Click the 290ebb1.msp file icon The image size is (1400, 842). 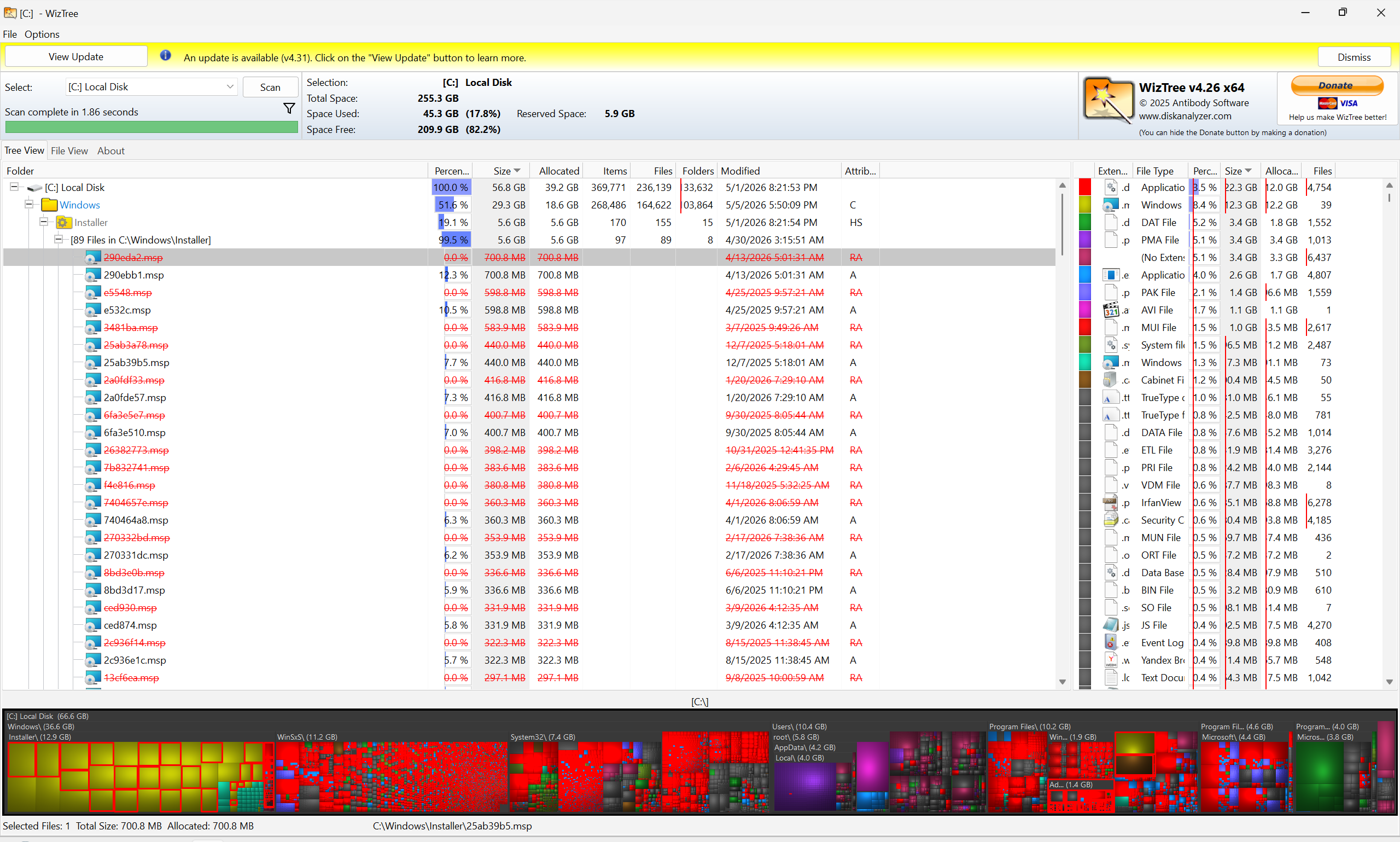pyautogui.click(x=93, y=275)
